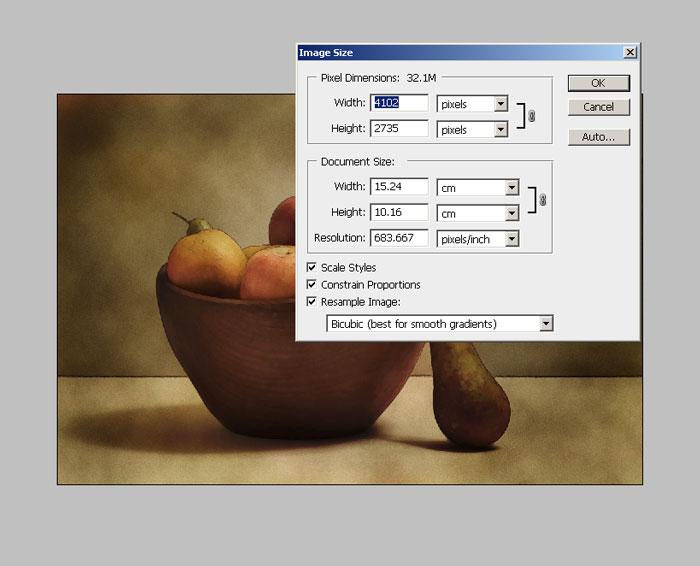This screenshot has width=700, height=566.
Task: Click the Resample Image label
Action: pyautogui.click(x=361, y=302)
